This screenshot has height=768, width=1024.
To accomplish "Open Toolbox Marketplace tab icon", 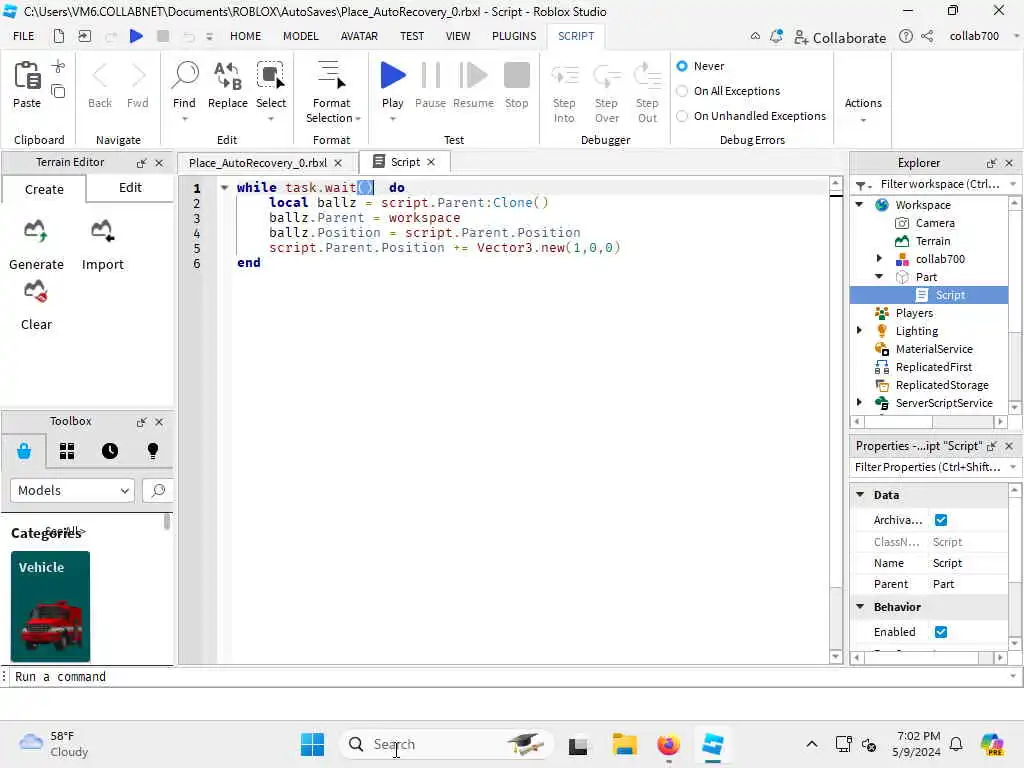I will tap(24, 451).
